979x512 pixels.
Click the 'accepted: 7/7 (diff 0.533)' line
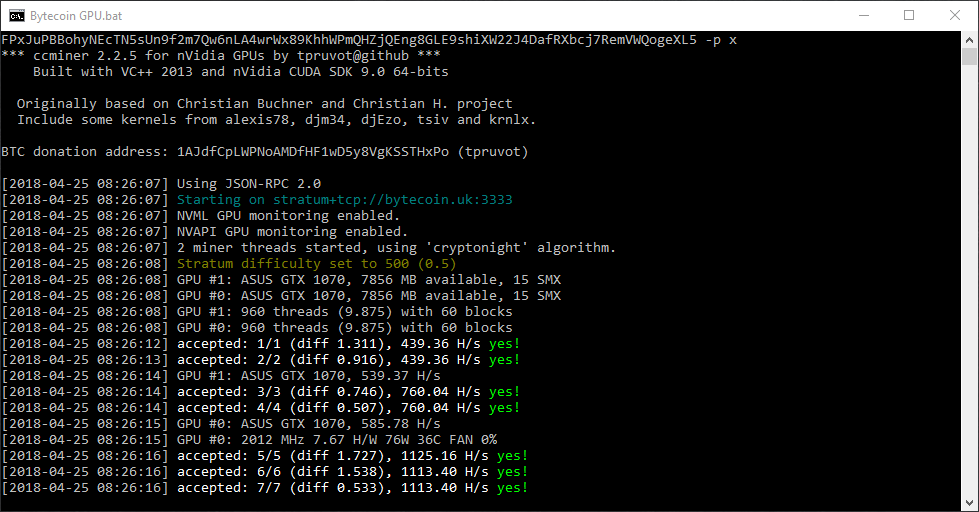(x=265, y=488)
